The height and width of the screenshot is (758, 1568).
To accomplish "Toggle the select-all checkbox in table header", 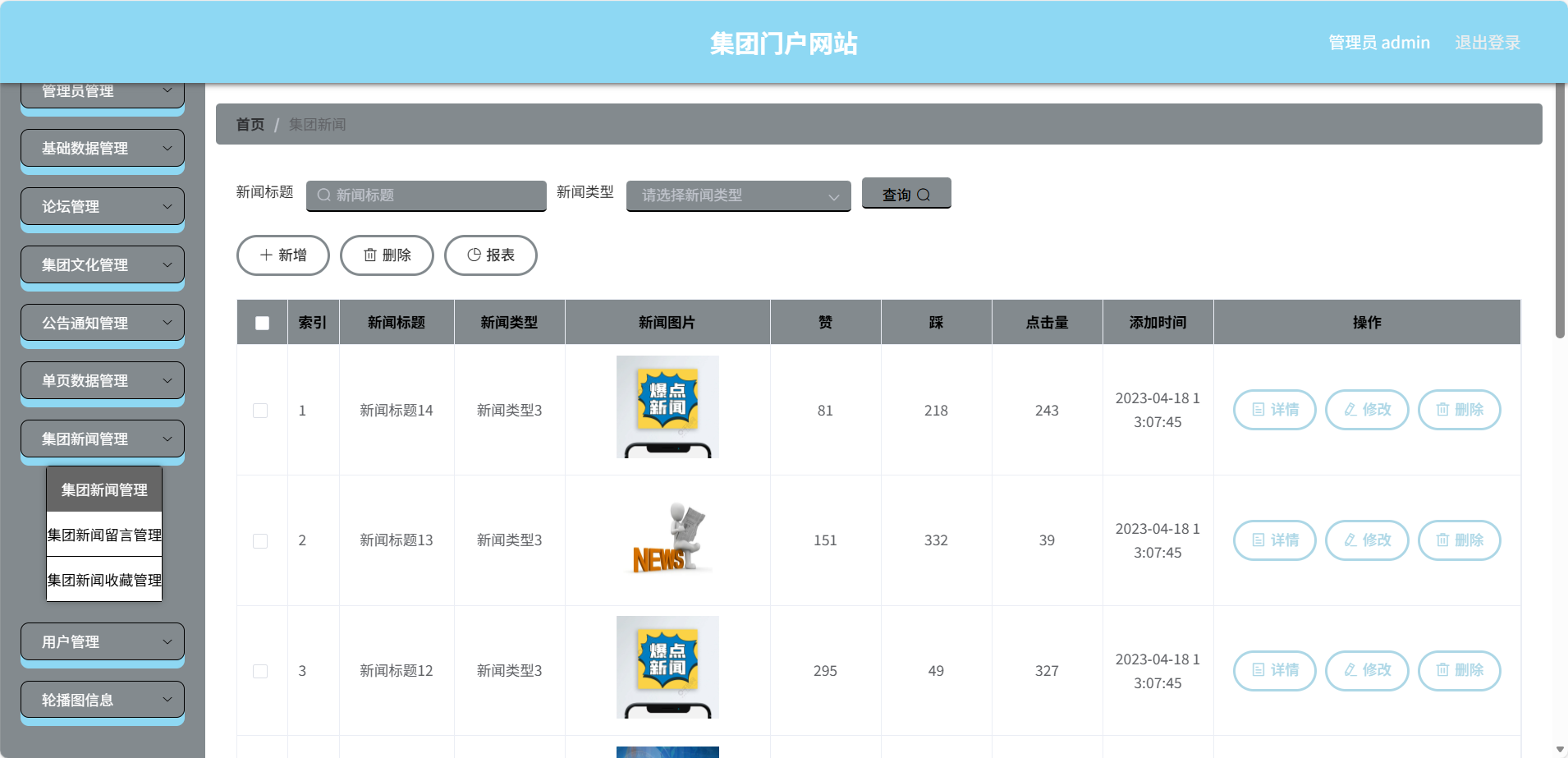I will (262, 323).
